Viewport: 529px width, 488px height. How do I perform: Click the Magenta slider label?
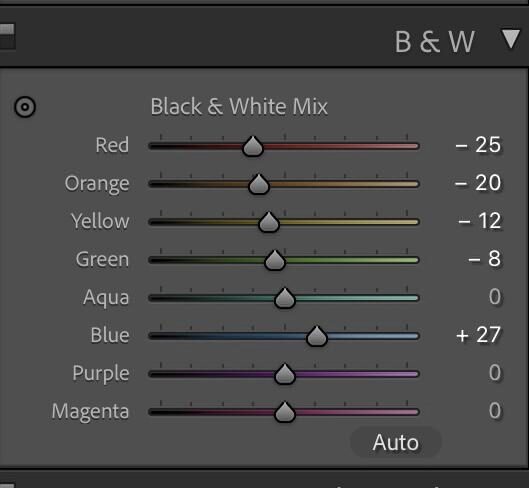click(90, 412)
